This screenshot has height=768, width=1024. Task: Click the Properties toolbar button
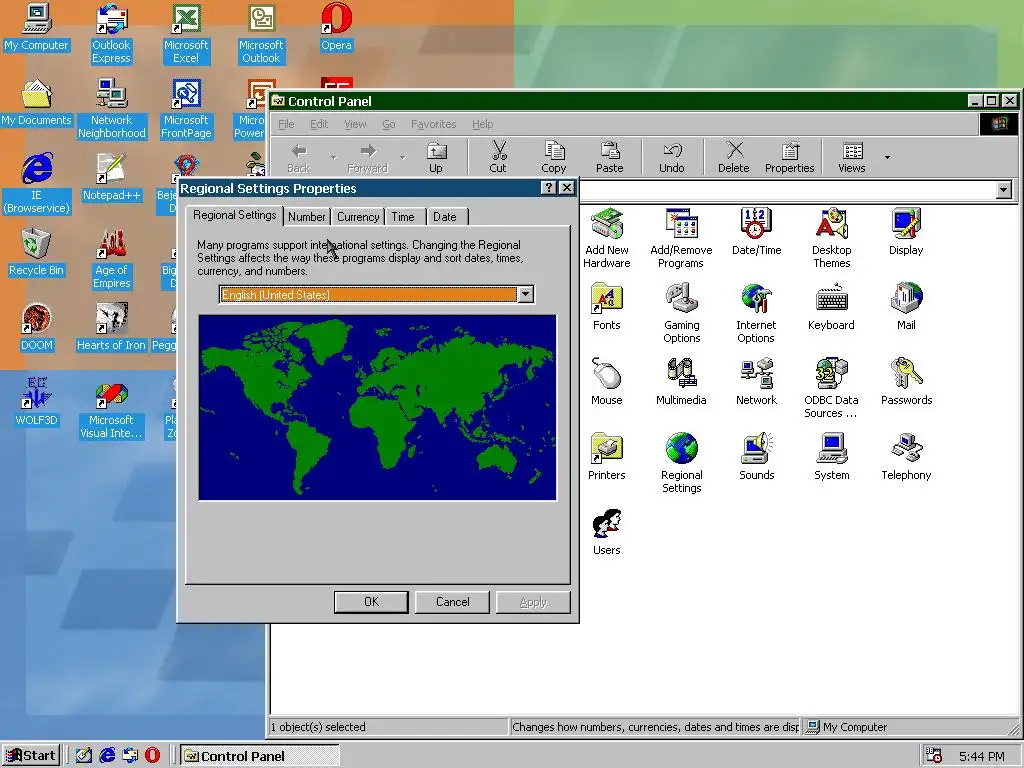click(x=790, y=157)
